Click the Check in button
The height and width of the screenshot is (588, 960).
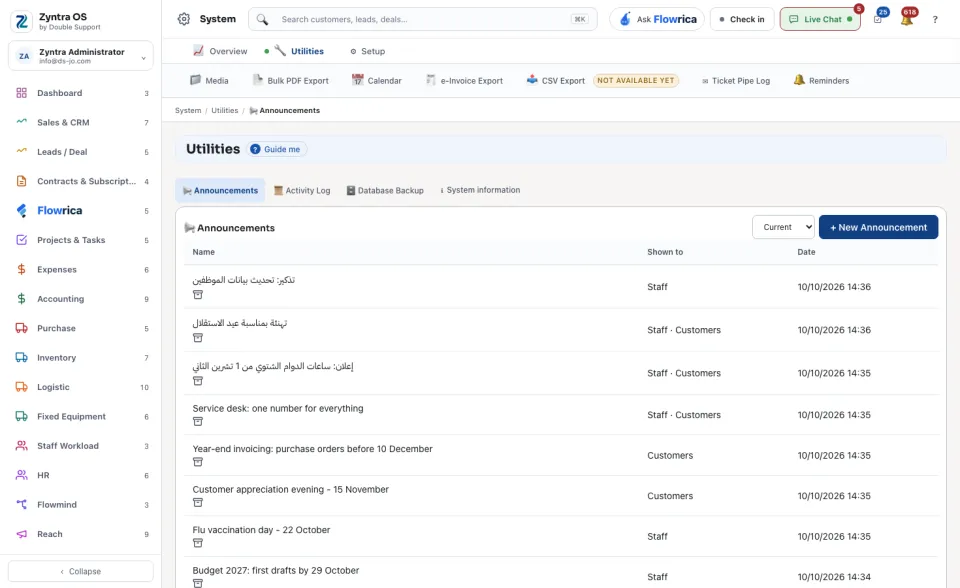(x=742, y=20)
